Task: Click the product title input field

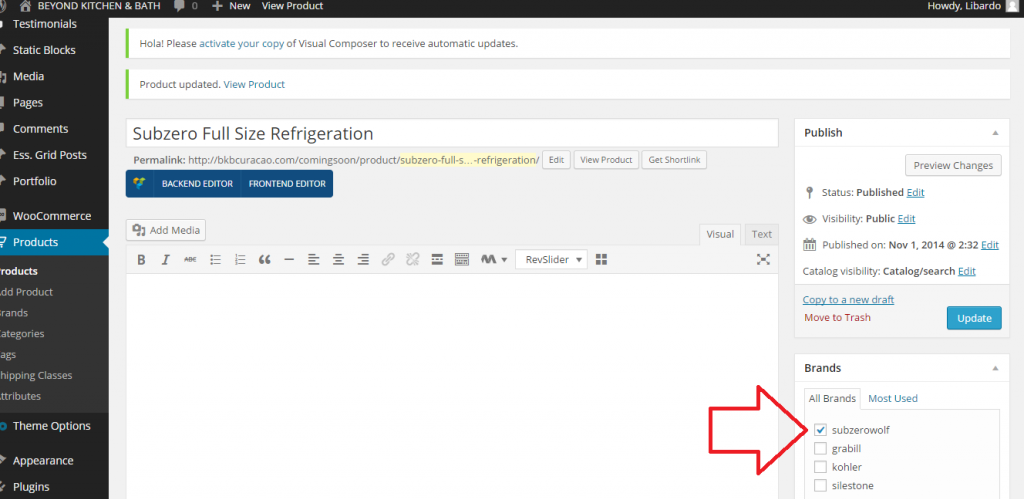Action: click(452, 134)
